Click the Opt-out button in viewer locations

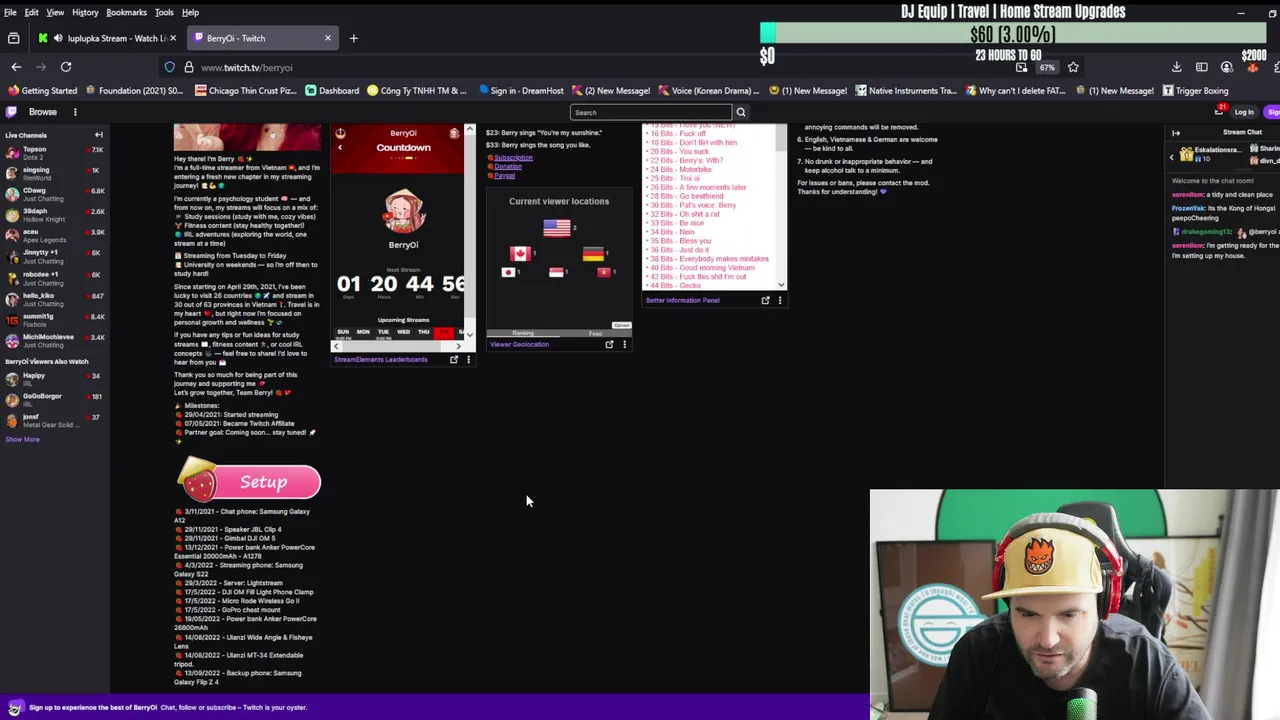tap(622, 325)
